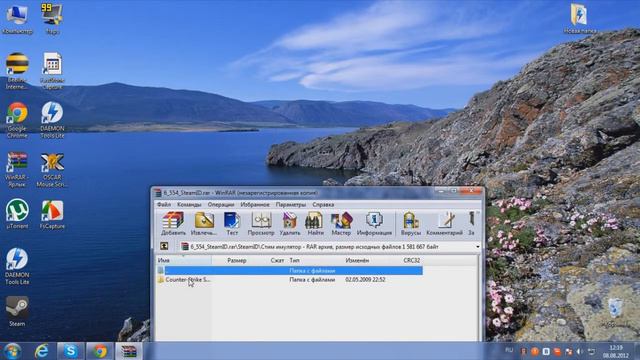Launch the Мастер wizard tool
The image size is (640, 360).
coord(341,224)
